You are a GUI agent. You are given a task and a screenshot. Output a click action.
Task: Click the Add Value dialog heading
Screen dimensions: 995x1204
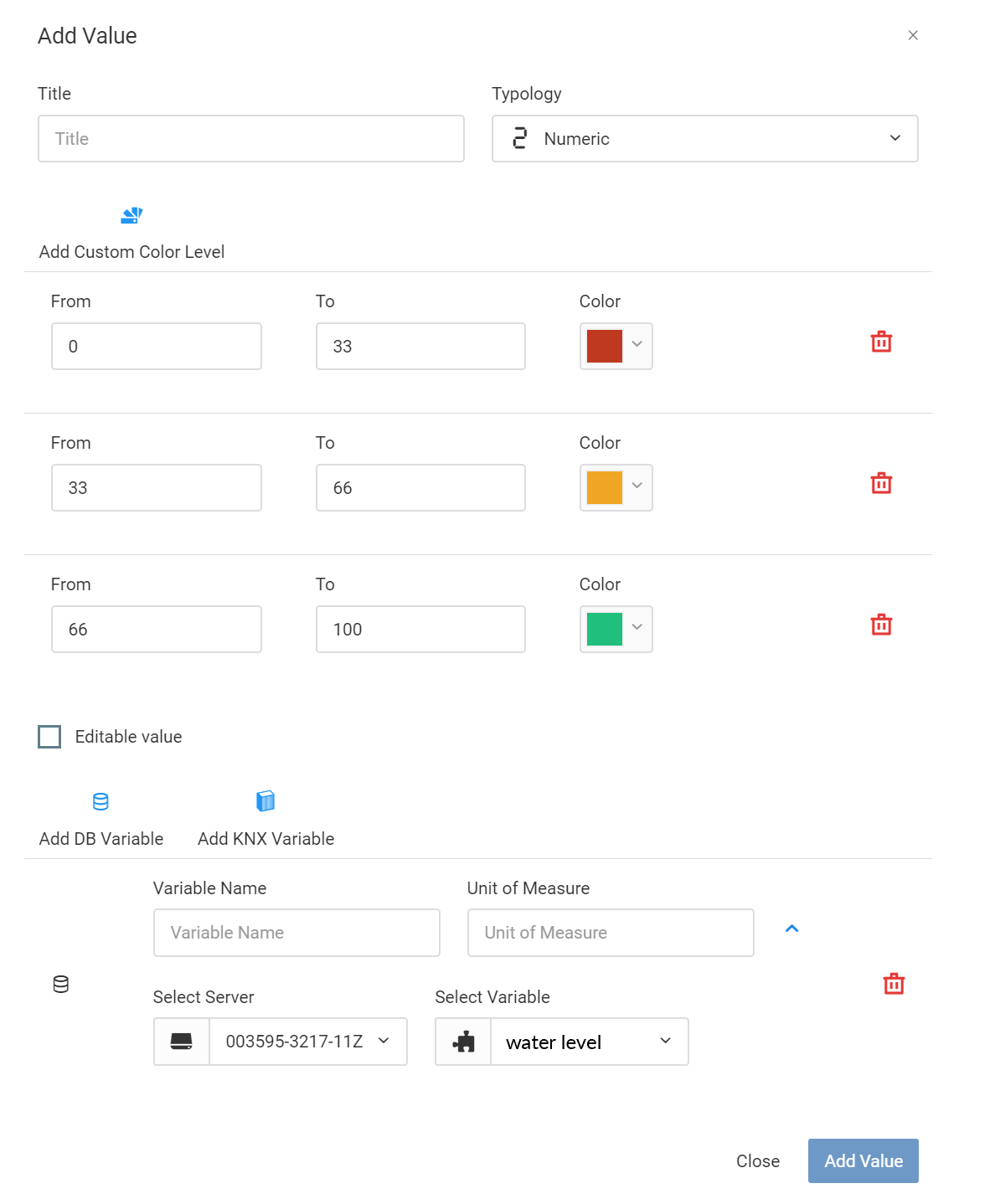click(87, 36)
